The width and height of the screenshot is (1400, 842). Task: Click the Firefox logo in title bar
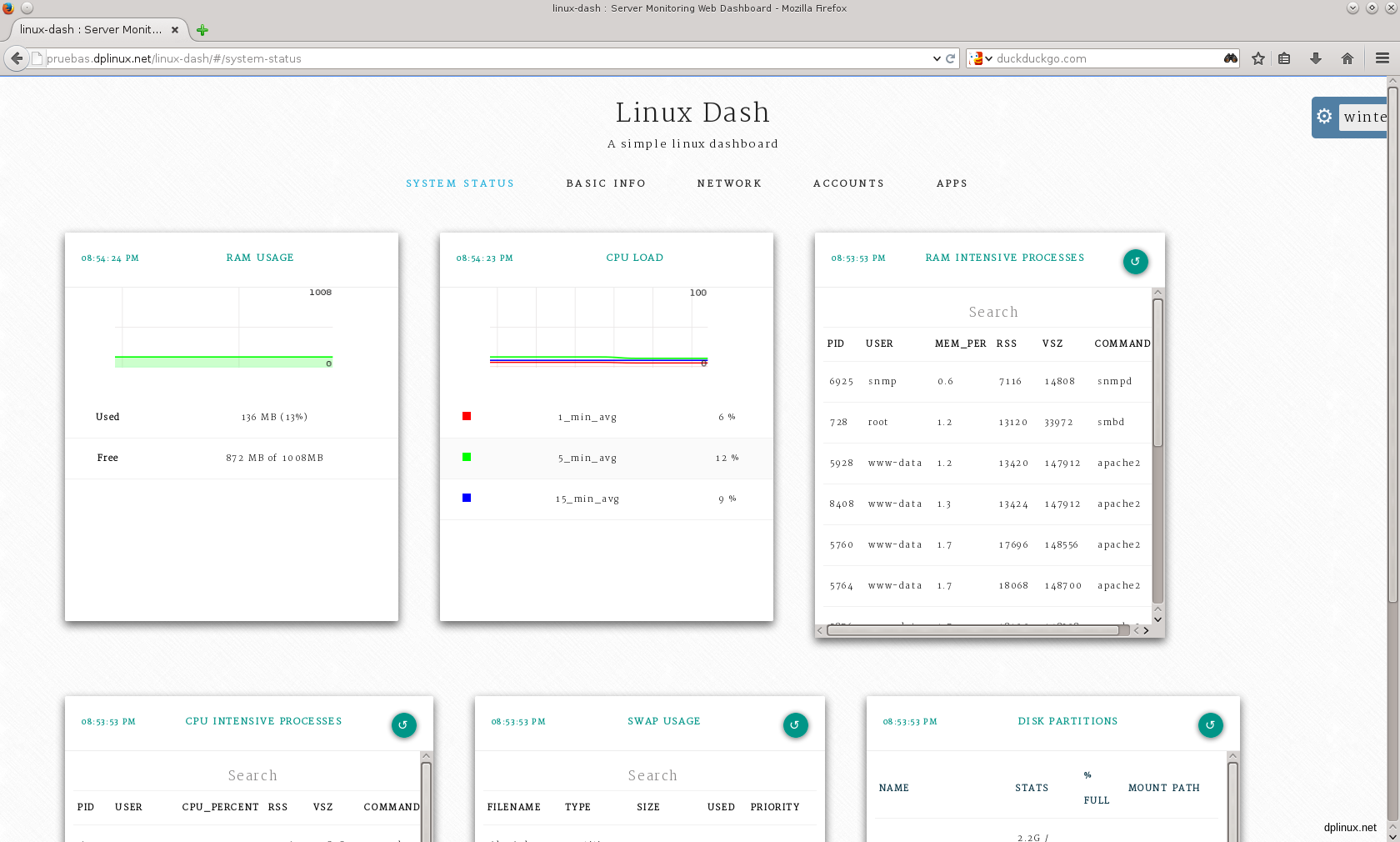coord(8,8)
